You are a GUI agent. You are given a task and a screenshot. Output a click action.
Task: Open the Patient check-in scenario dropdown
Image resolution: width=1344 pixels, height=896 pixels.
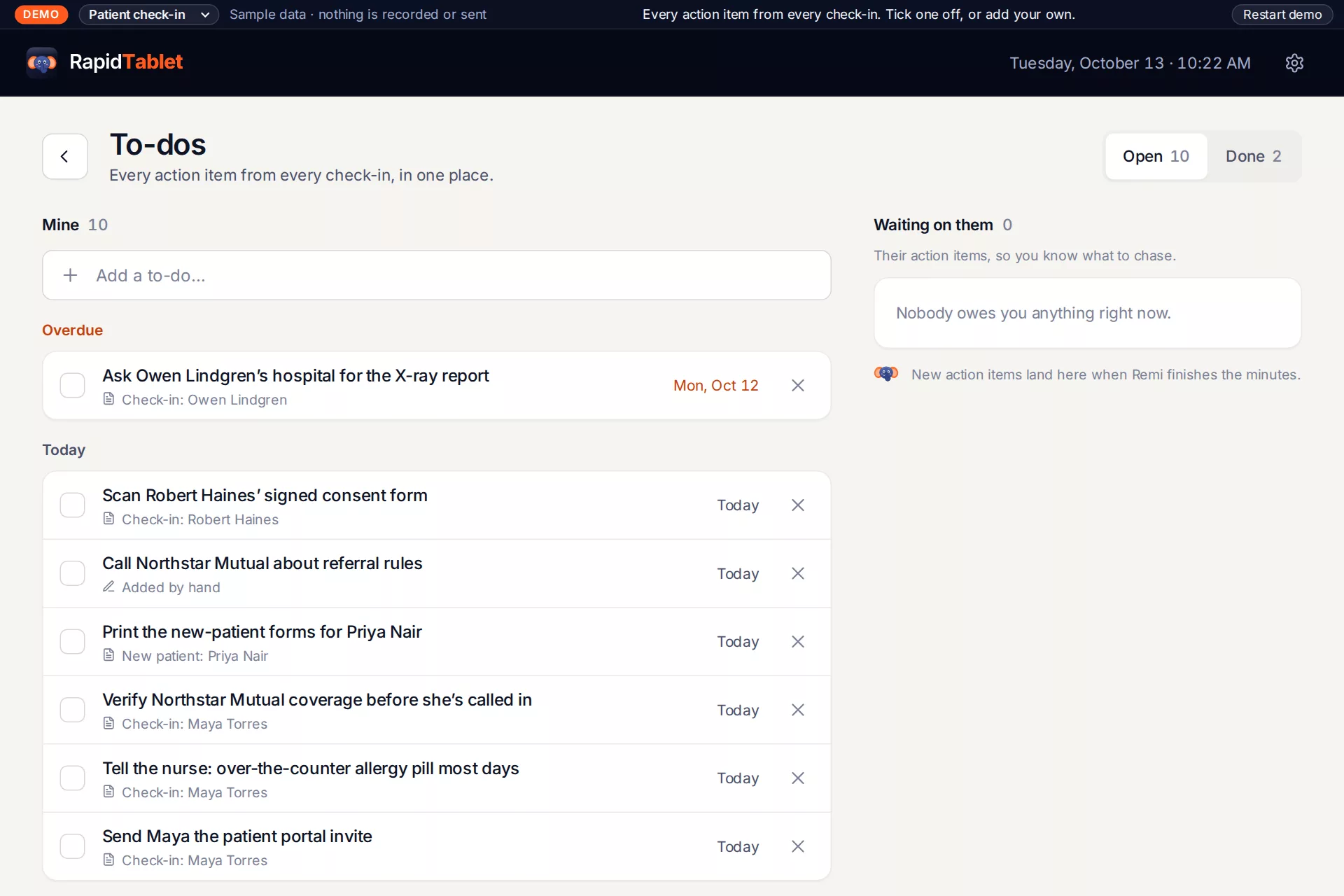click(149, 15)
